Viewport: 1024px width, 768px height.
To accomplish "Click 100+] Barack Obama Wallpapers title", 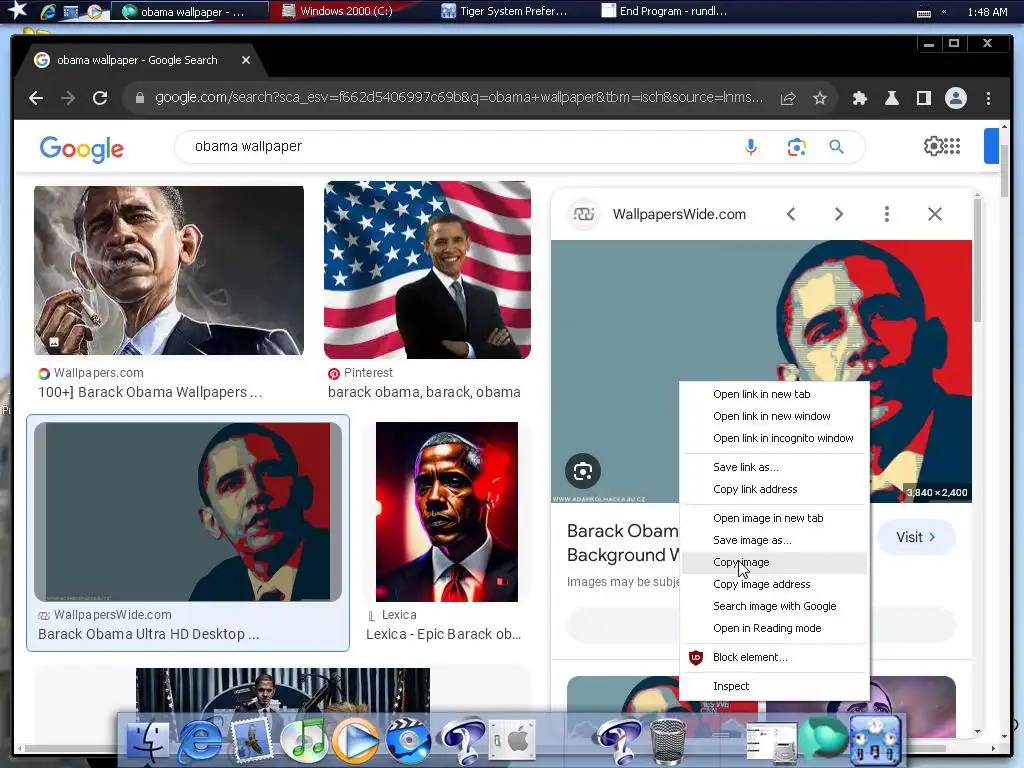I will click(150, 392).
